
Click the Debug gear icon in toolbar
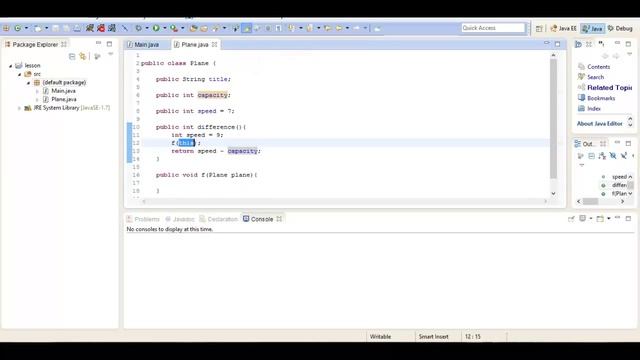click(x=138, y=28)
